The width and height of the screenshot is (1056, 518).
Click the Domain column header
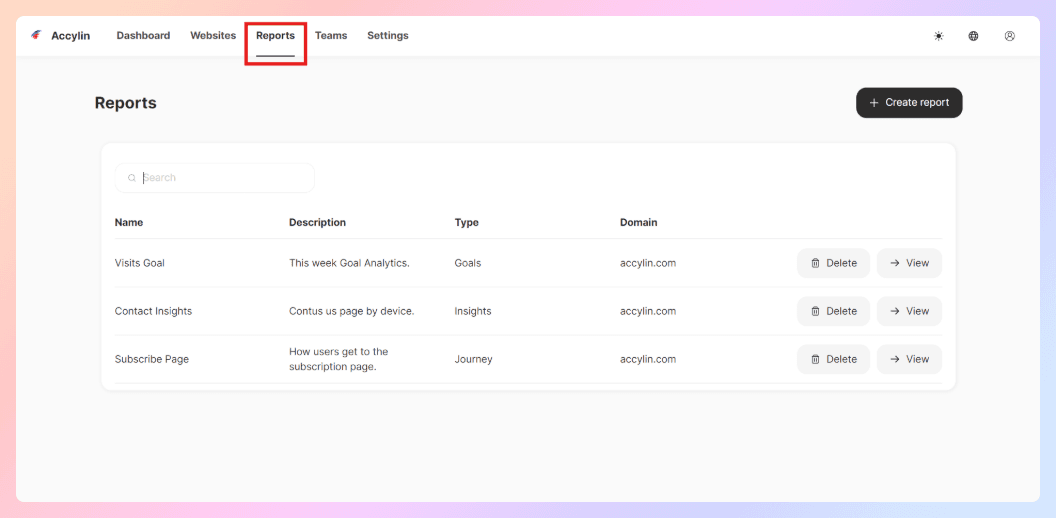[638, 222]
